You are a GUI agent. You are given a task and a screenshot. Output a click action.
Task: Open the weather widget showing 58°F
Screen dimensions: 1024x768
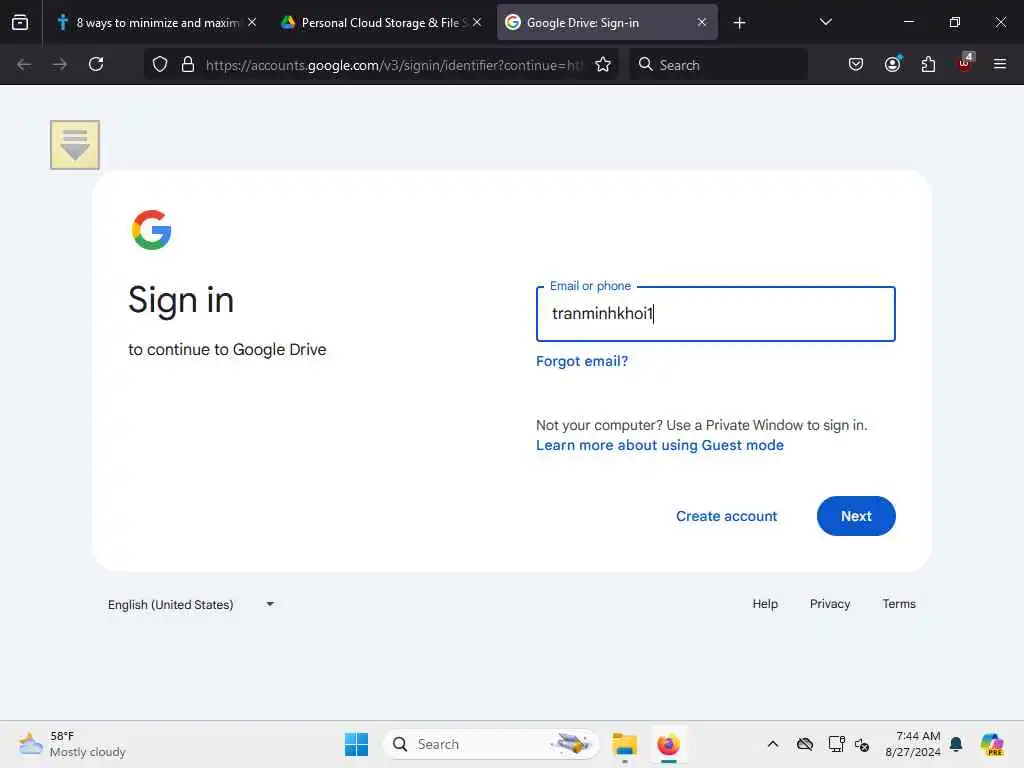coord(72,744)
